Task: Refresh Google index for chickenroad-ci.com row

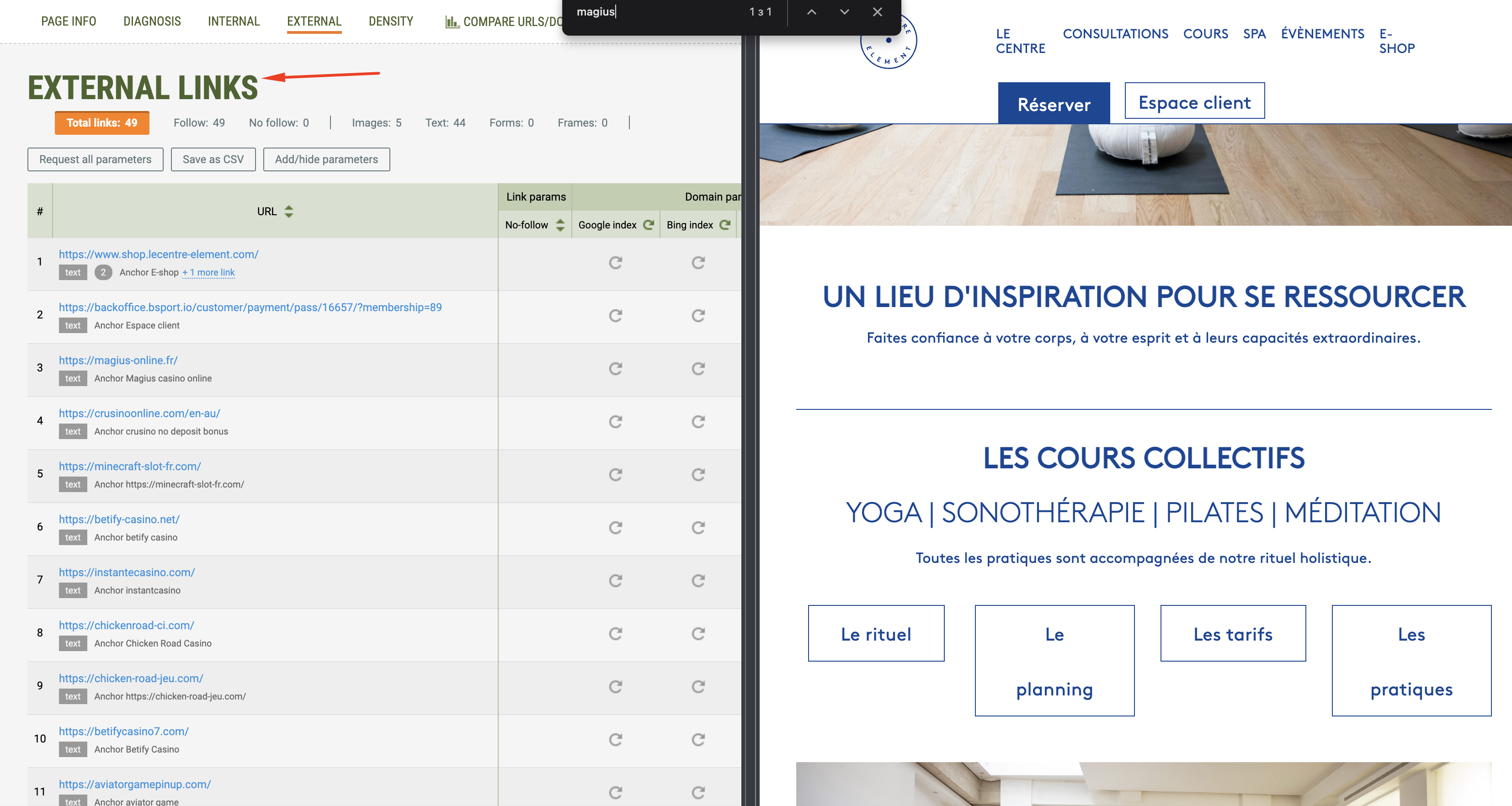Action: tap(615, 634)
